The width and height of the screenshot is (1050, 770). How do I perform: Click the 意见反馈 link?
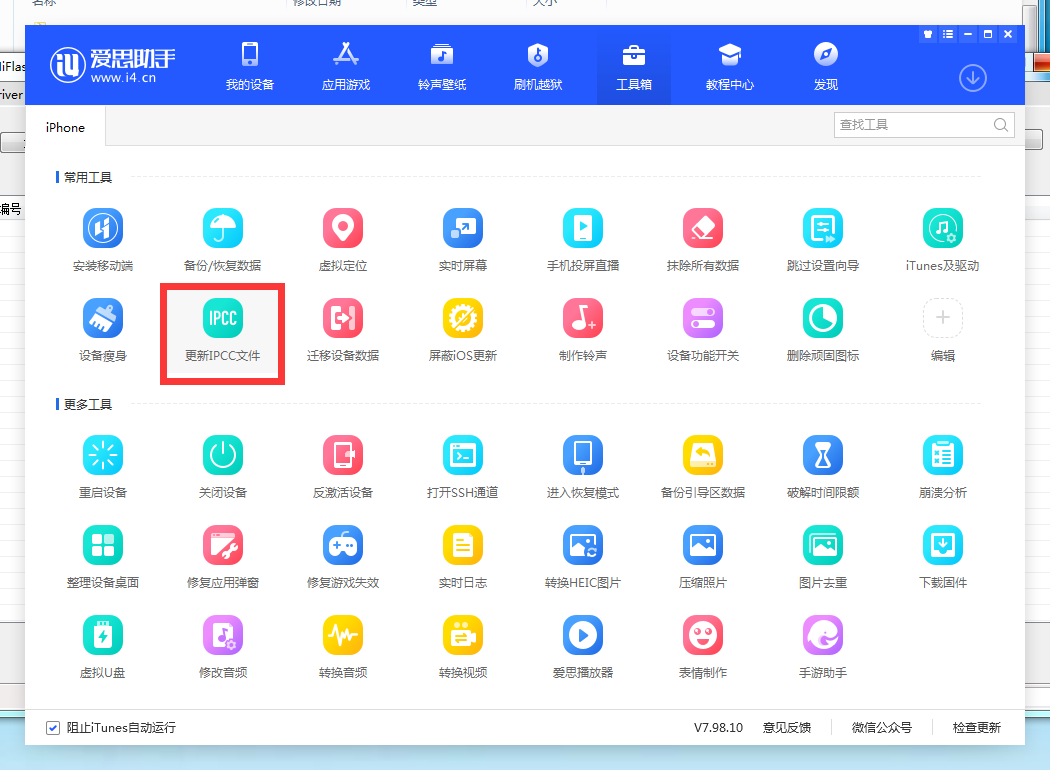pyautogui.click(x=786, y=728)
